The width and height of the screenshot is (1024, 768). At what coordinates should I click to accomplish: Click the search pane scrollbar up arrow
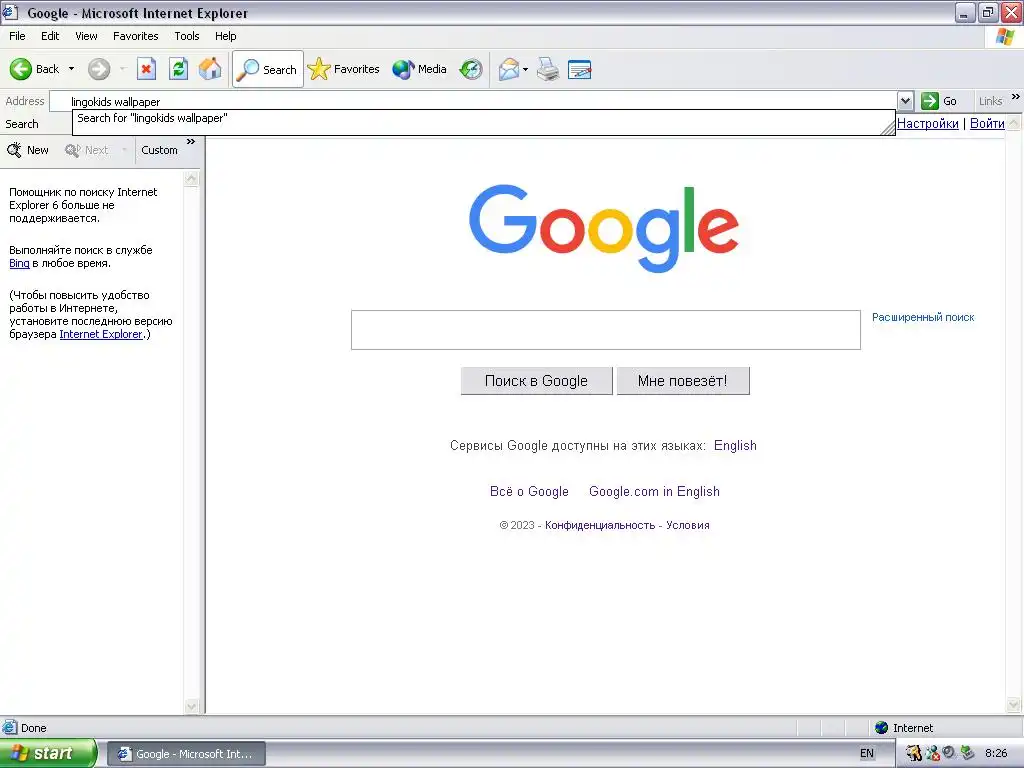191,178
